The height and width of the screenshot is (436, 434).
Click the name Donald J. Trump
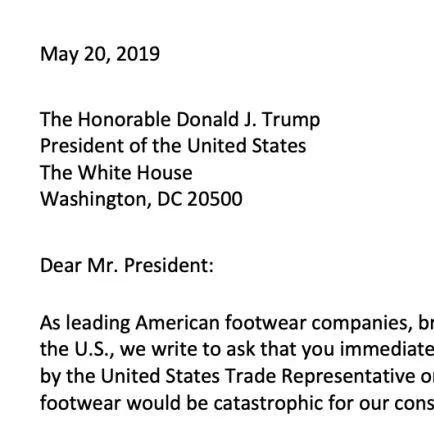click(x=248, y=120)
